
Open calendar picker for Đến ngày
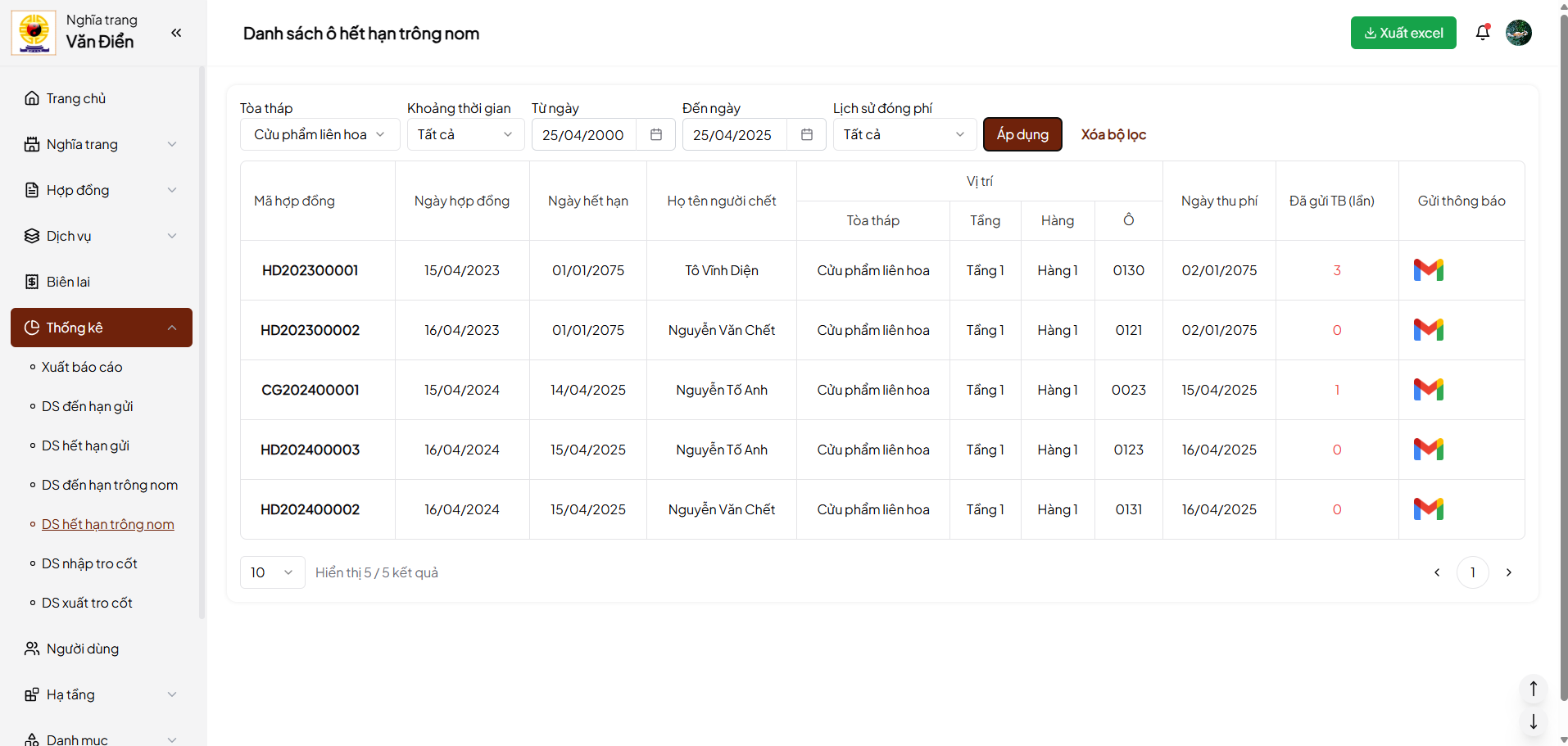pyautogui.click(x=806, y=135)
